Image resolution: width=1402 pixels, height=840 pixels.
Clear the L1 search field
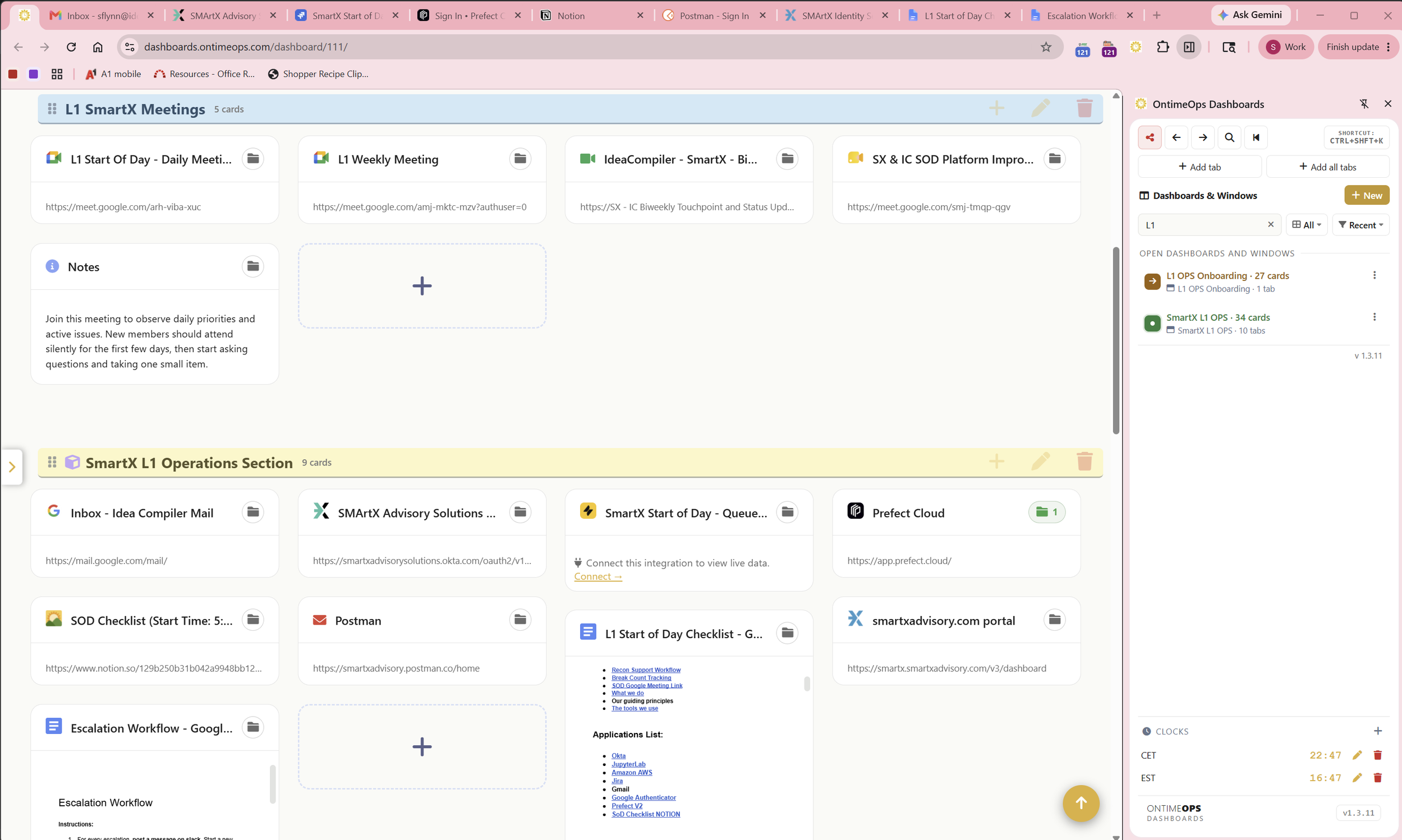click(1271, 225)
